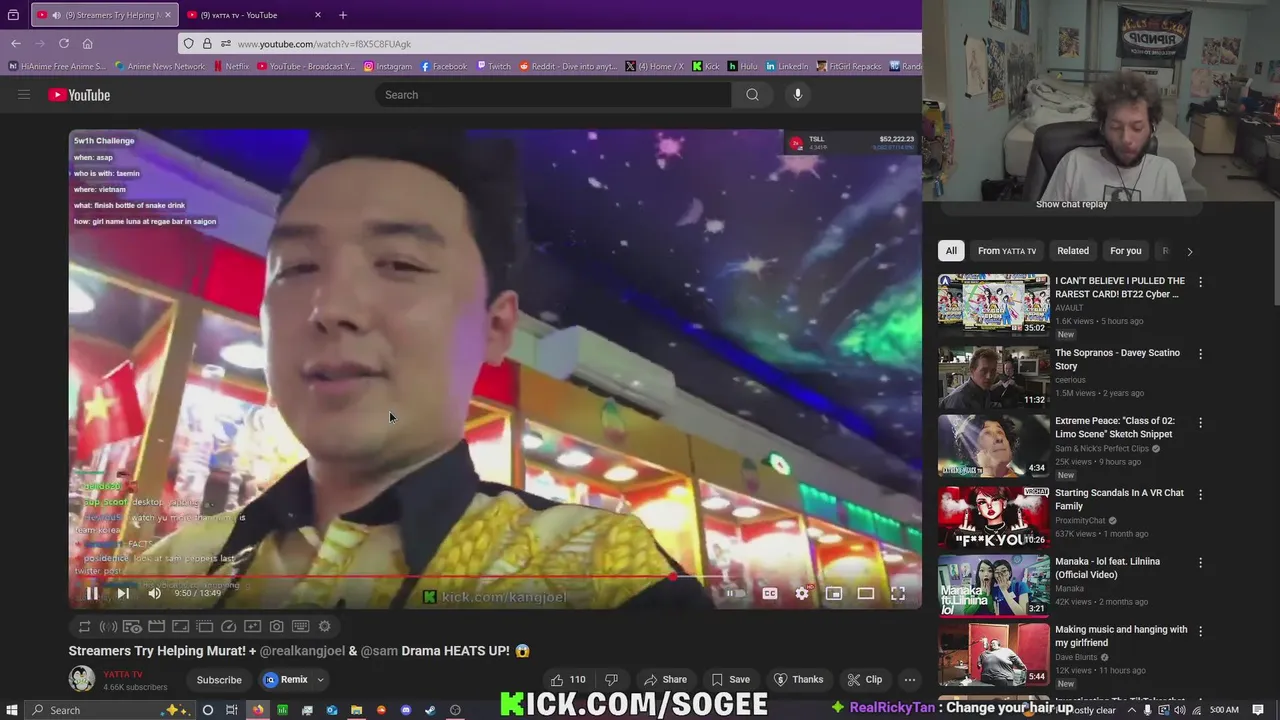Open the Kick bookmark

705,66
